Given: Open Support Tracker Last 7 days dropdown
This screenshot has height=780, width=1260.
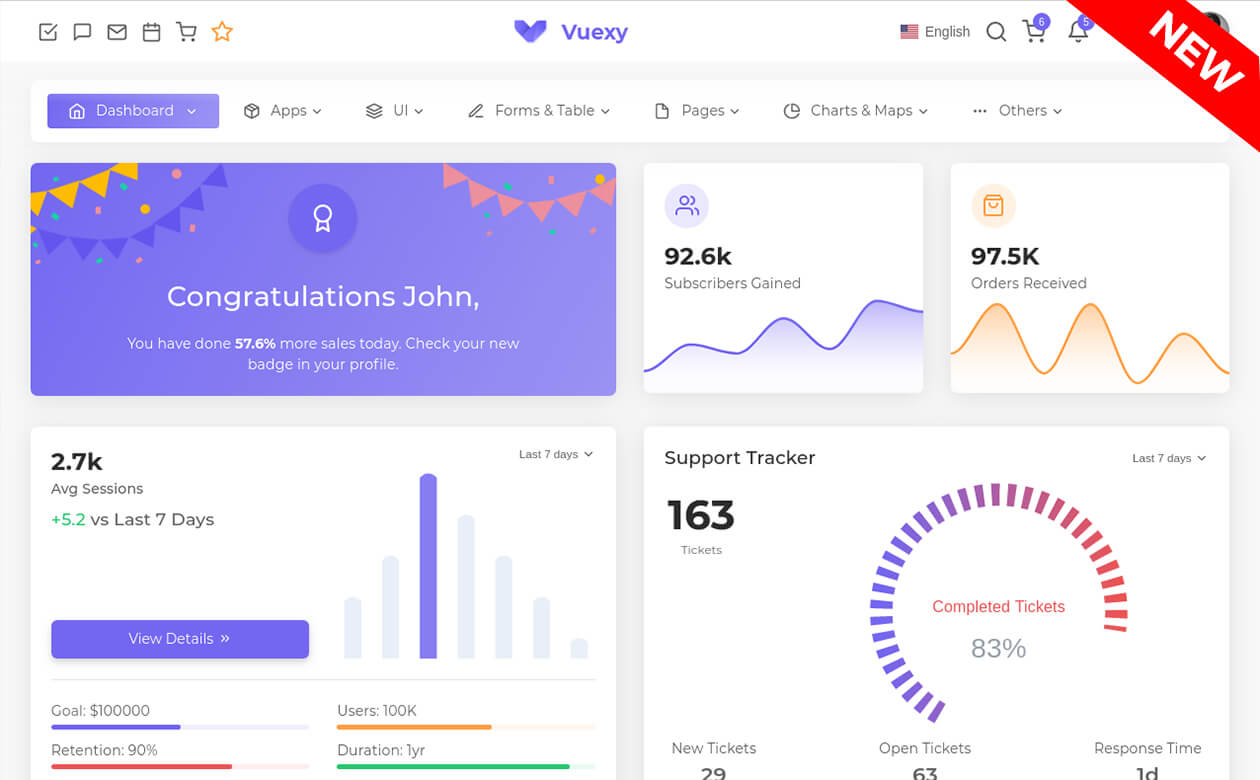Looking at the screenshot, I should pyautogui.click(x=1169, y=458).
